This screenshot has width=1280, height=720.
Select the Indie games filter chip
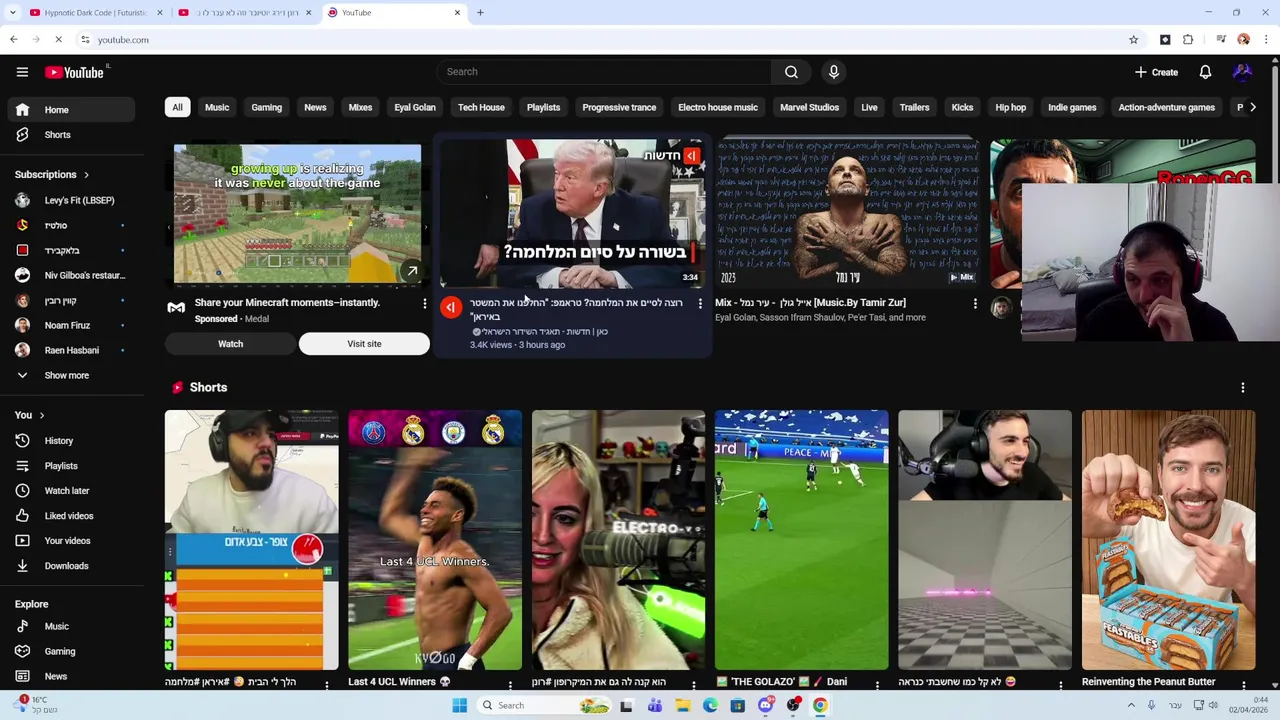[1072, 108]
